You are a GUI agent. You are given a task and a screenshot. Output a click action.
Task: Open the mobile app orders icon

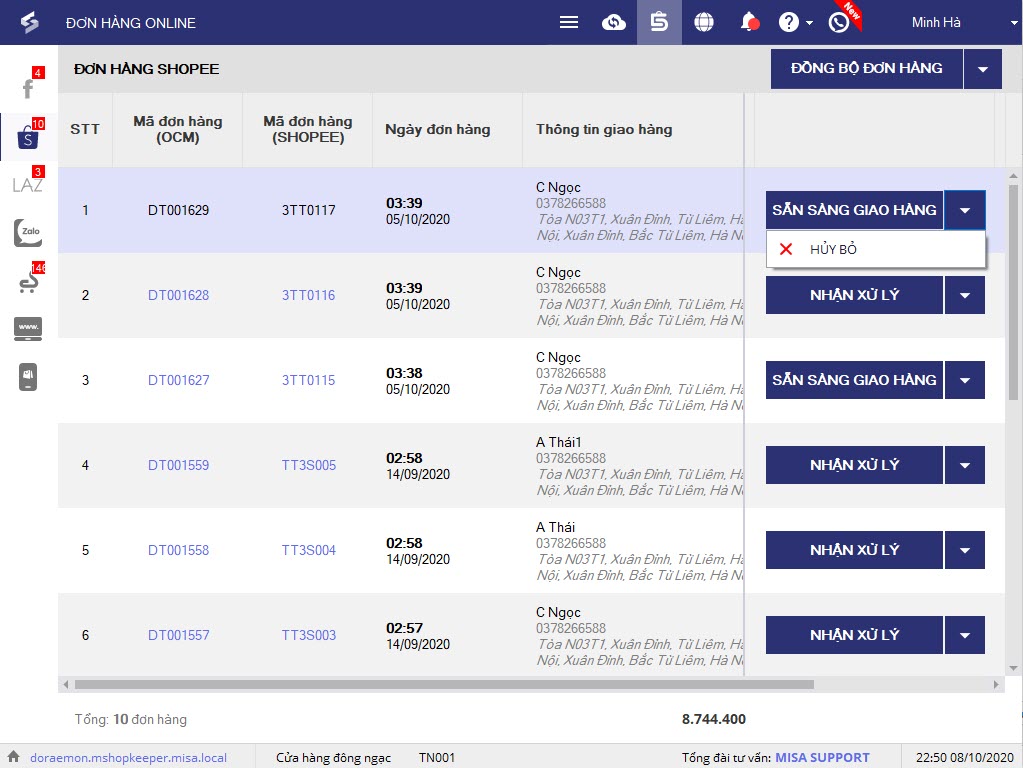point(28,377)
